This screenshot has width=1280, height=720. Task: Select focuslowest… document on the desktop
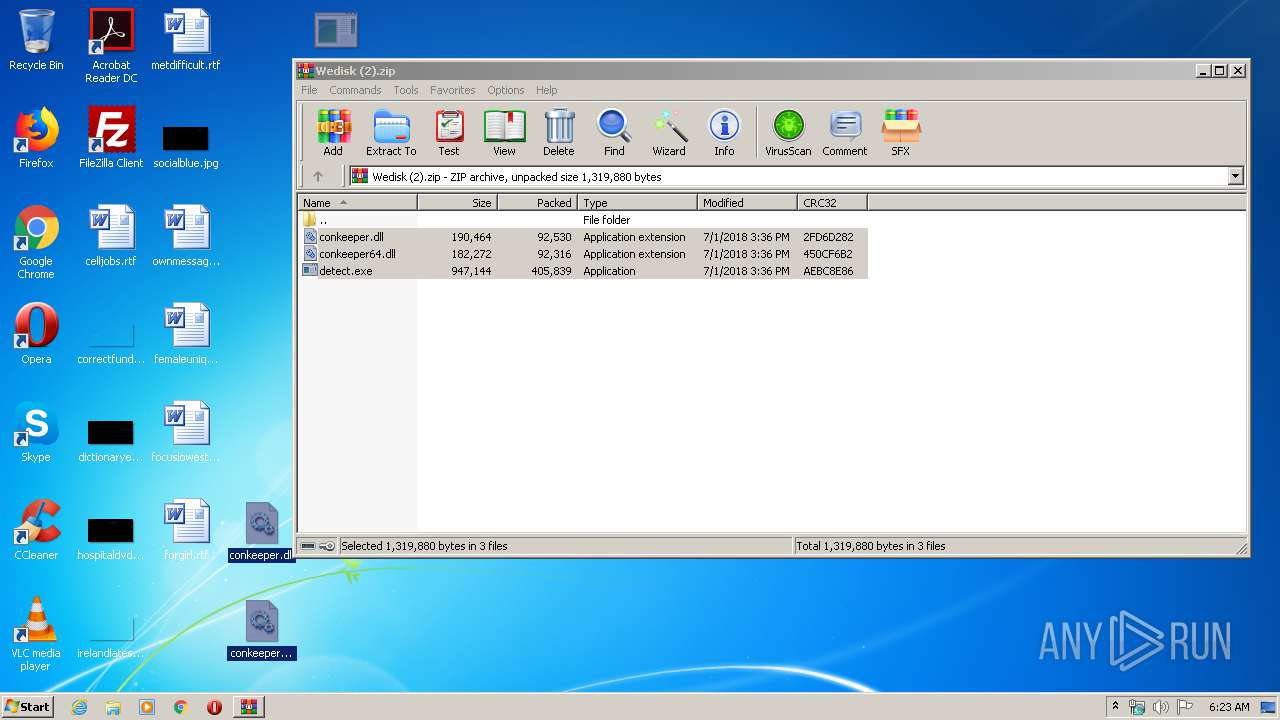(186, 432)
